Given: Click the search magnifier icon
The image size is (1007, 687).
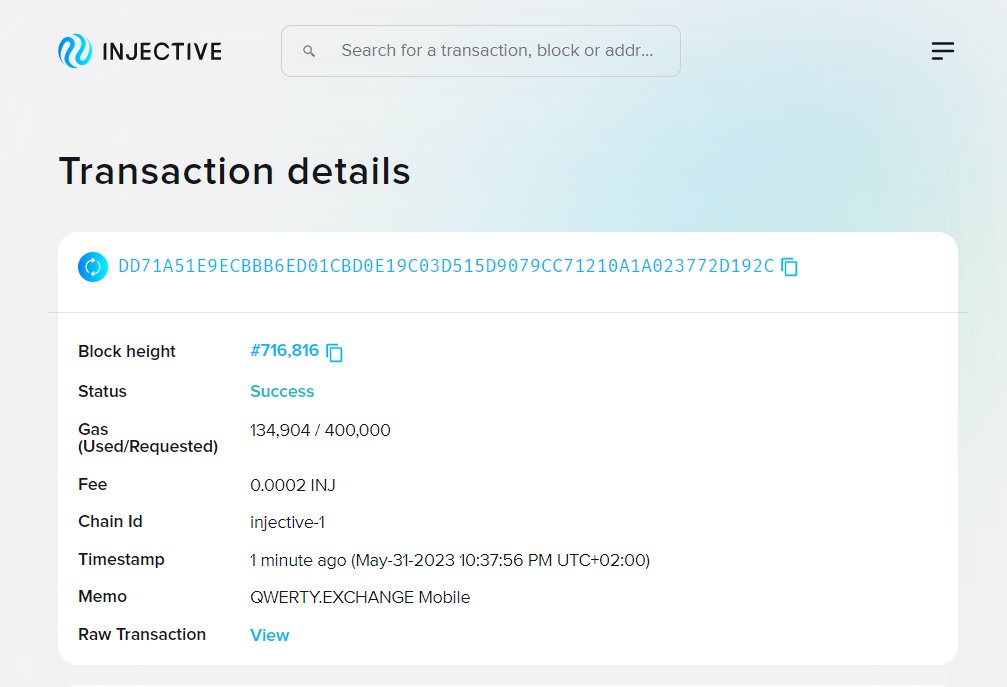Looking at the screenshot, I should click(x=309, y=51).
